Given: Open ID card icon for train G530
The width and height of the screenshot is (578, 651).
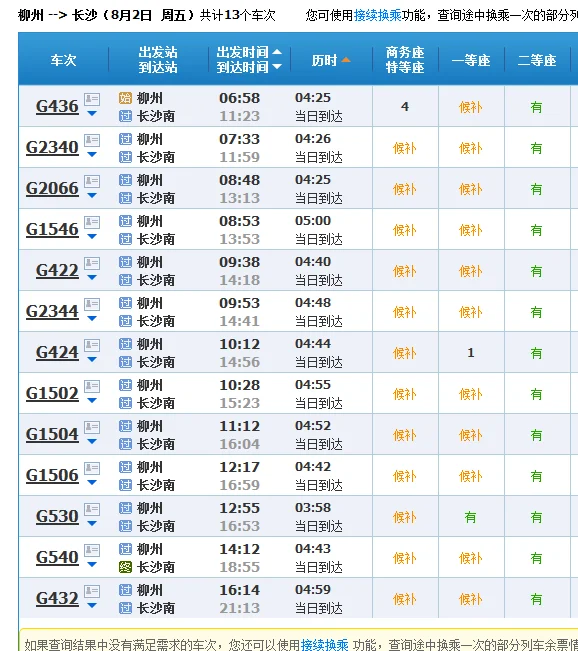Looking at the screenshot, I should coord(92,509).
